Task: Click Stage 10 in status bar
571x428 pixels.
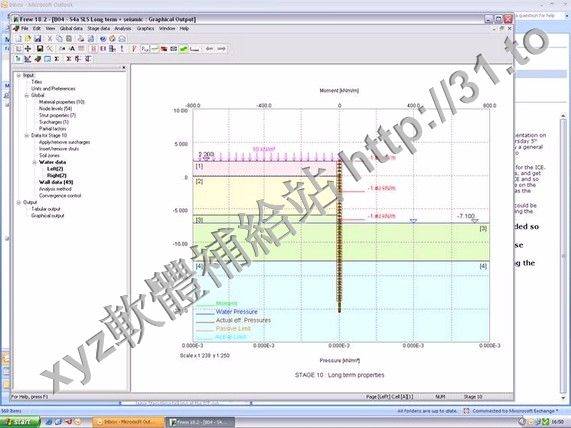Action: click(x=473, y=397)
